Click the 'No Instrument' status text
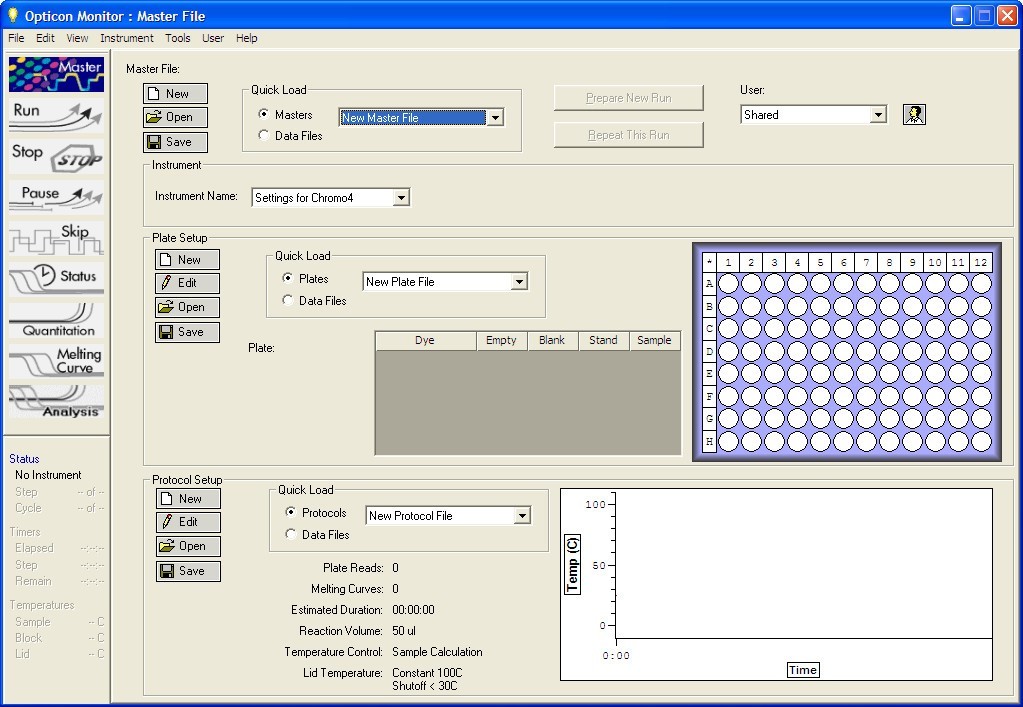The image size is (1023, 707). click(x=48, y=475)
